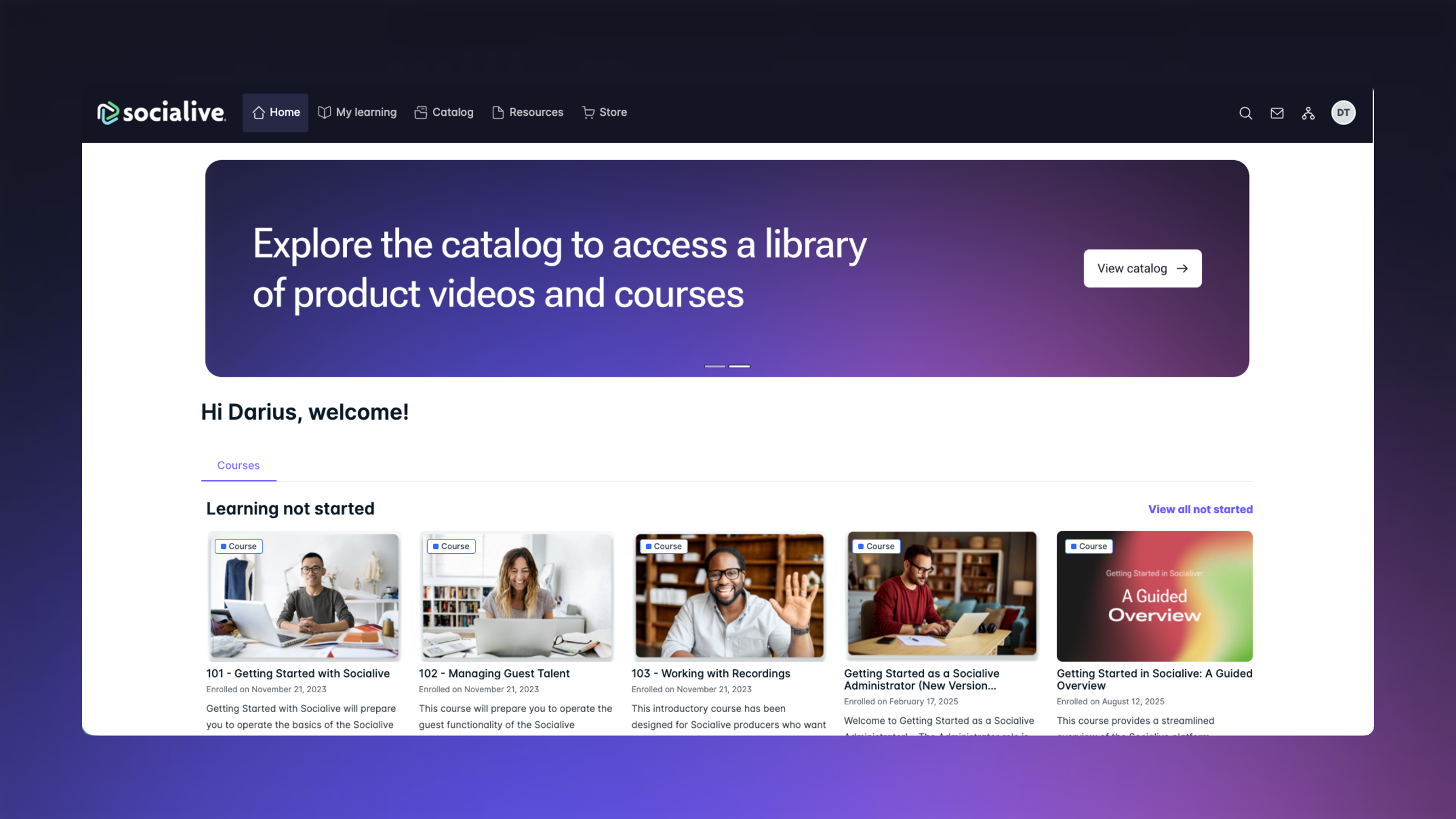The height and width of the screenshot is (819, 1456).
Task: Open search with the magnifier icon
Action: (1245, 113)
